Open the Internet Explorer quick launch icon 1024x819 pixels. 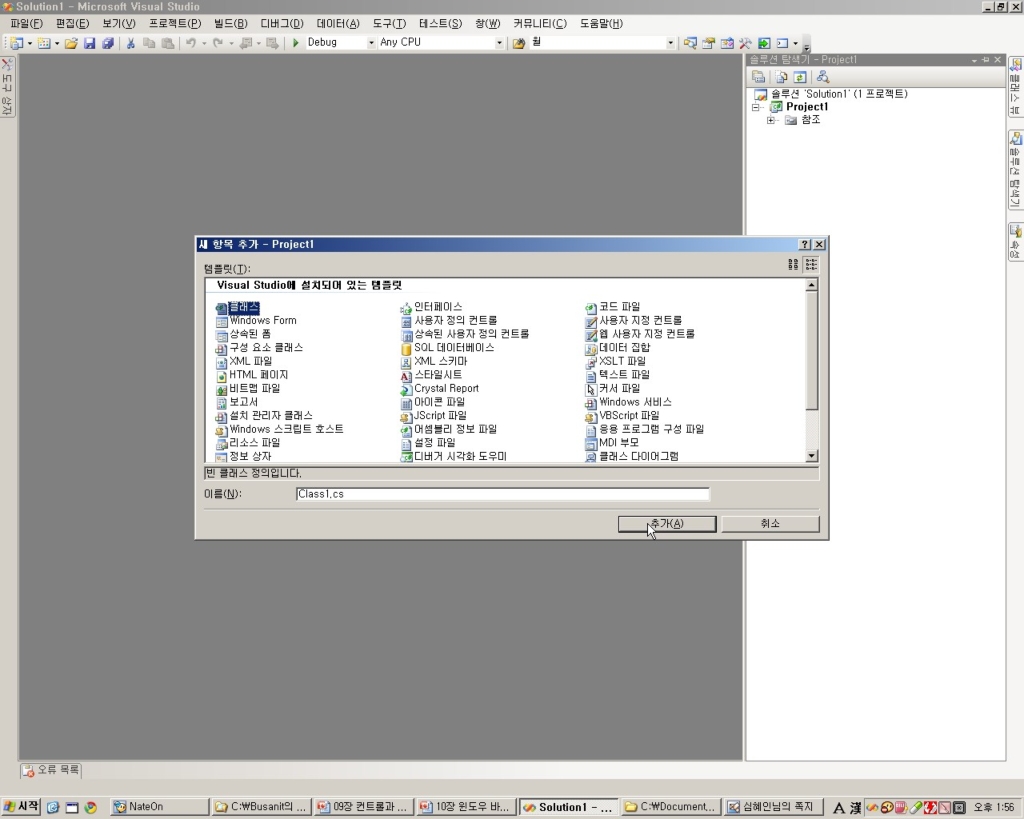(x=53, y=807)
